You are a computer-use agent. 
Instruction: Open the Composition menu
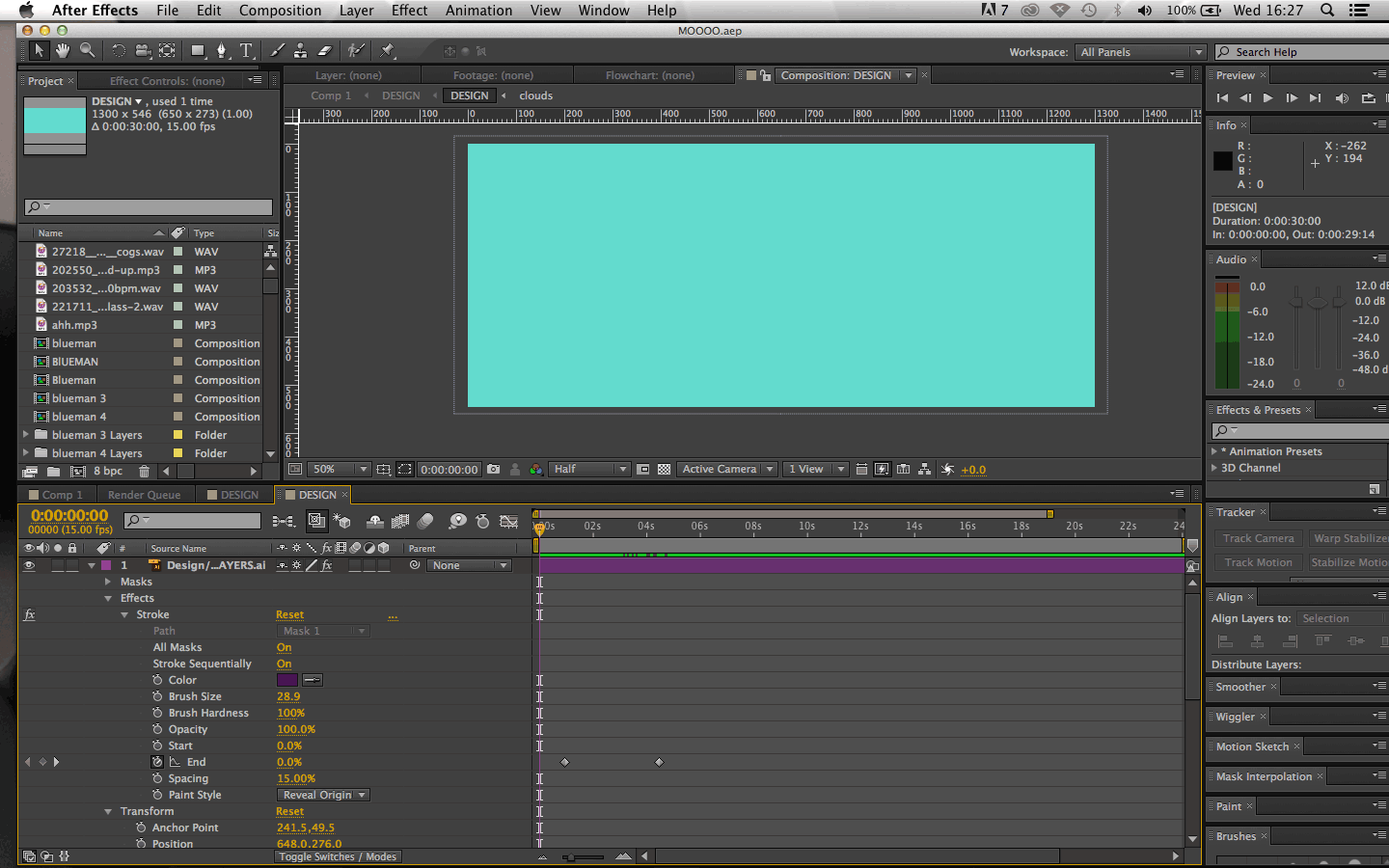(x=280, y=10)
